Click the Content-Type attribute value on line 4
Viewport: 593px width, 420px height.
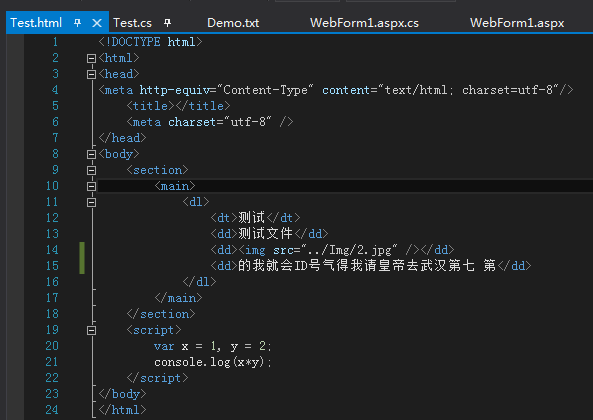pyautogui.click(x=265, y=90)
